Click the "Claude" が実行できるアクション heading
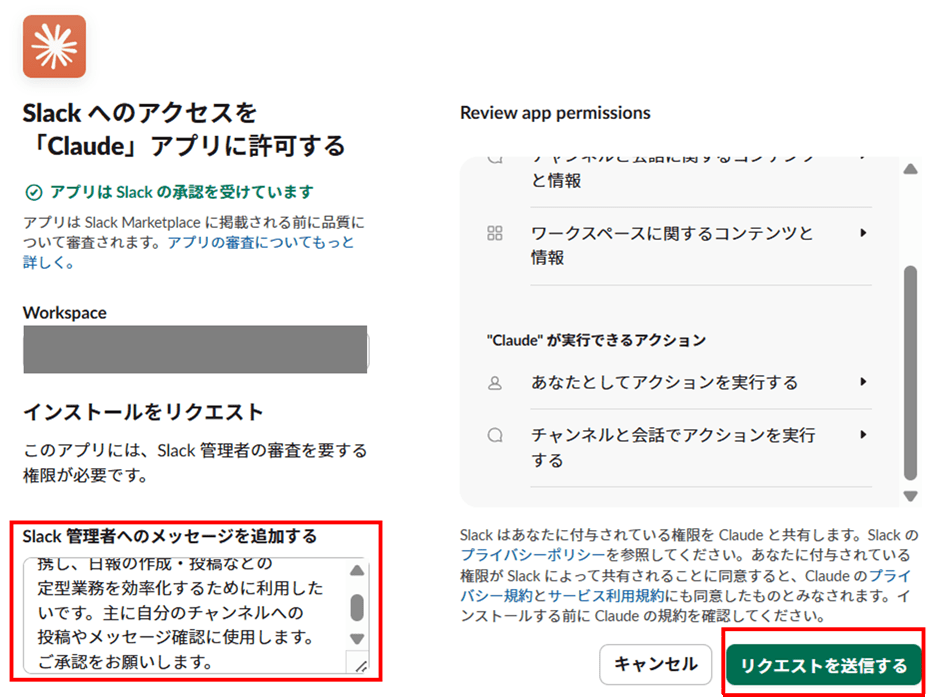This screenshot has width=935, height=697. (x=596, y=340)
